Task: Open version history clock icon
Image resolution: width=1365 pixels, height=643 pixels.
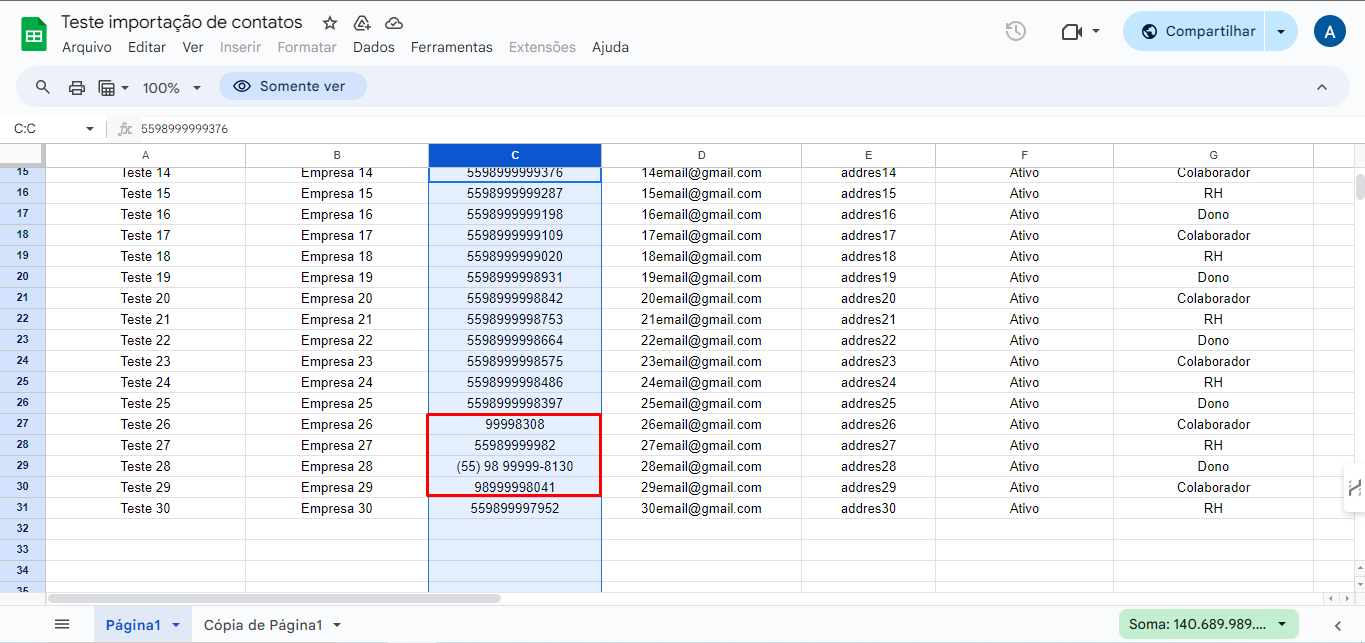Action: click(1015, 31)
